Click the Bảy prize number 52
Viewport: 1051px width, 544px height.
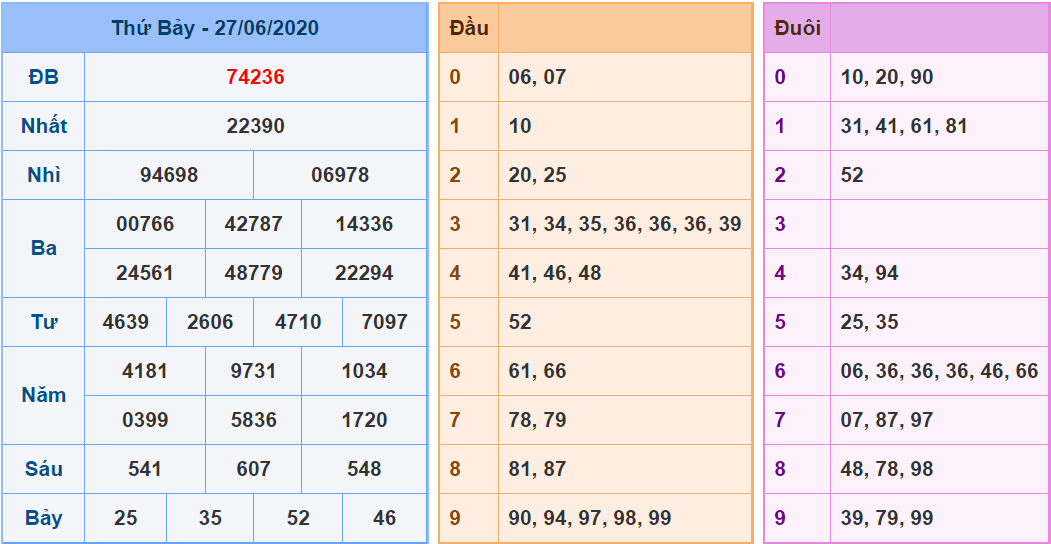pyautogui.click(x=298, y=518)
